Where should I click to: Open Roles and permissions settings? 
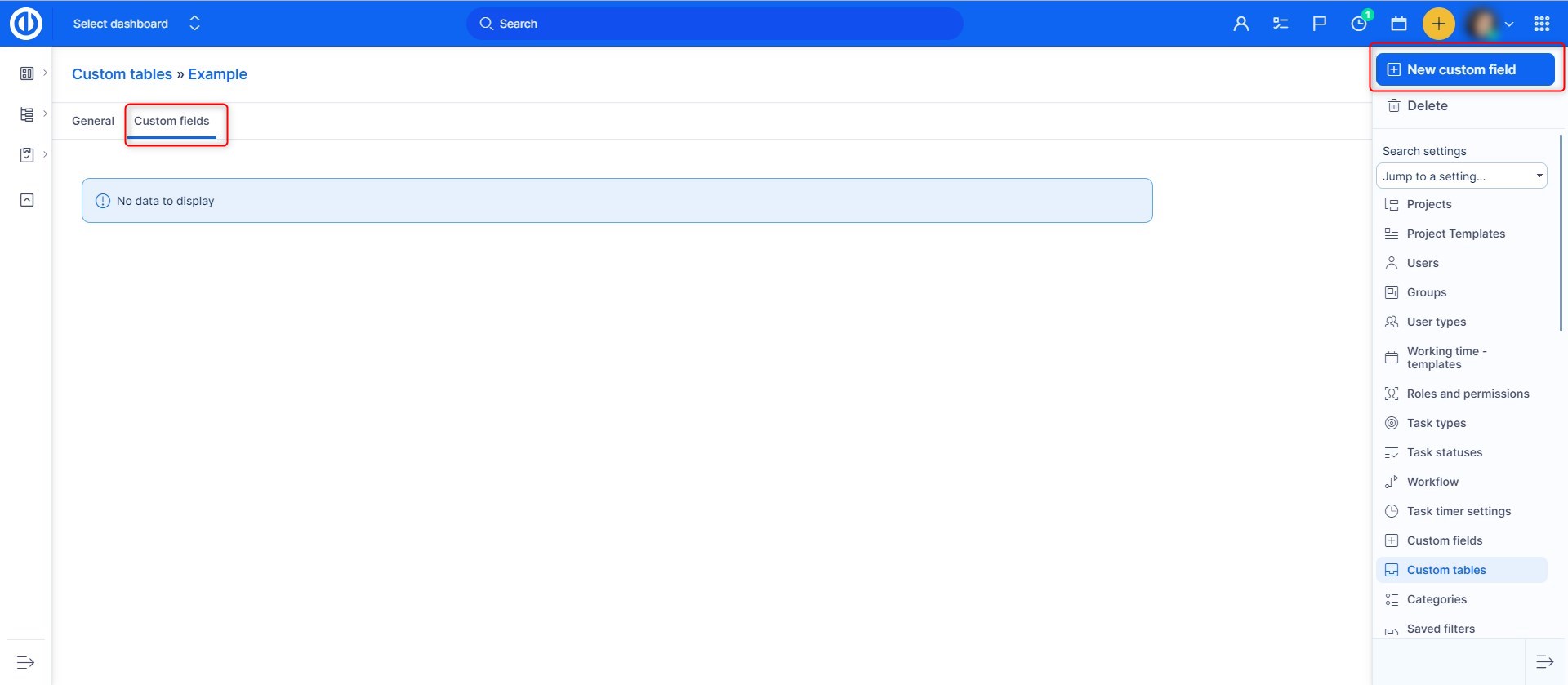1467,394
